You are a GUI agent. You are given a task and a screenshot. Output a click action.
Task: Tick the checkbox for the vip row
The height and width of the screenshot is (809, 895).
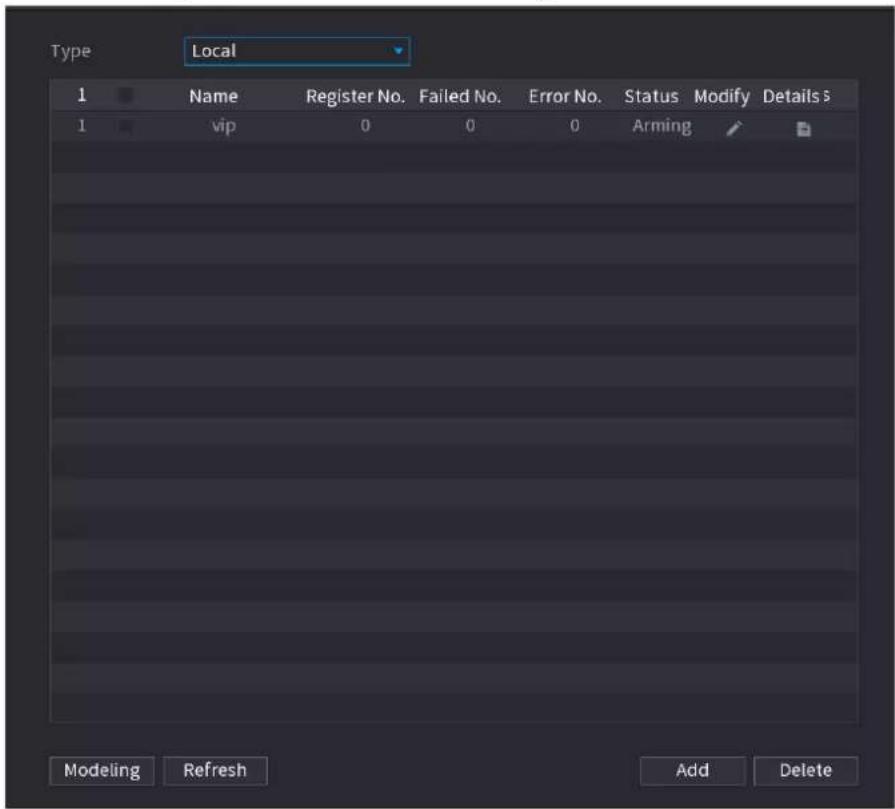click(x=126, y=126)
